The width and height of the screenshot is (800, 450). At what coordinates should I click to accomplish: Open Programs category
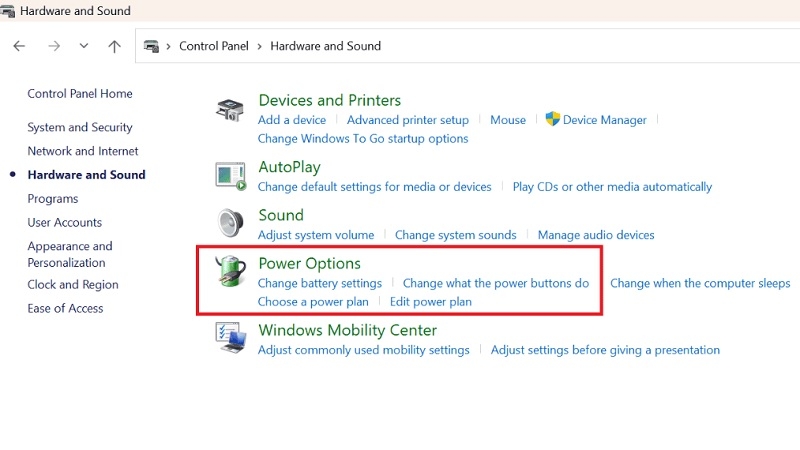(53, 198)
